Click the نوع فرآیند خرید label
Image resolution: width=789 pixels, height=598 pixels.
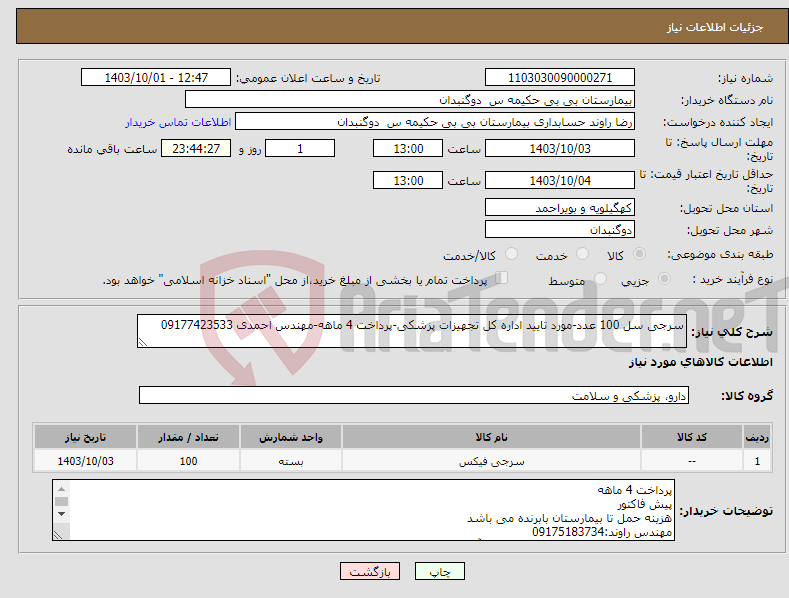click(733, 279)
